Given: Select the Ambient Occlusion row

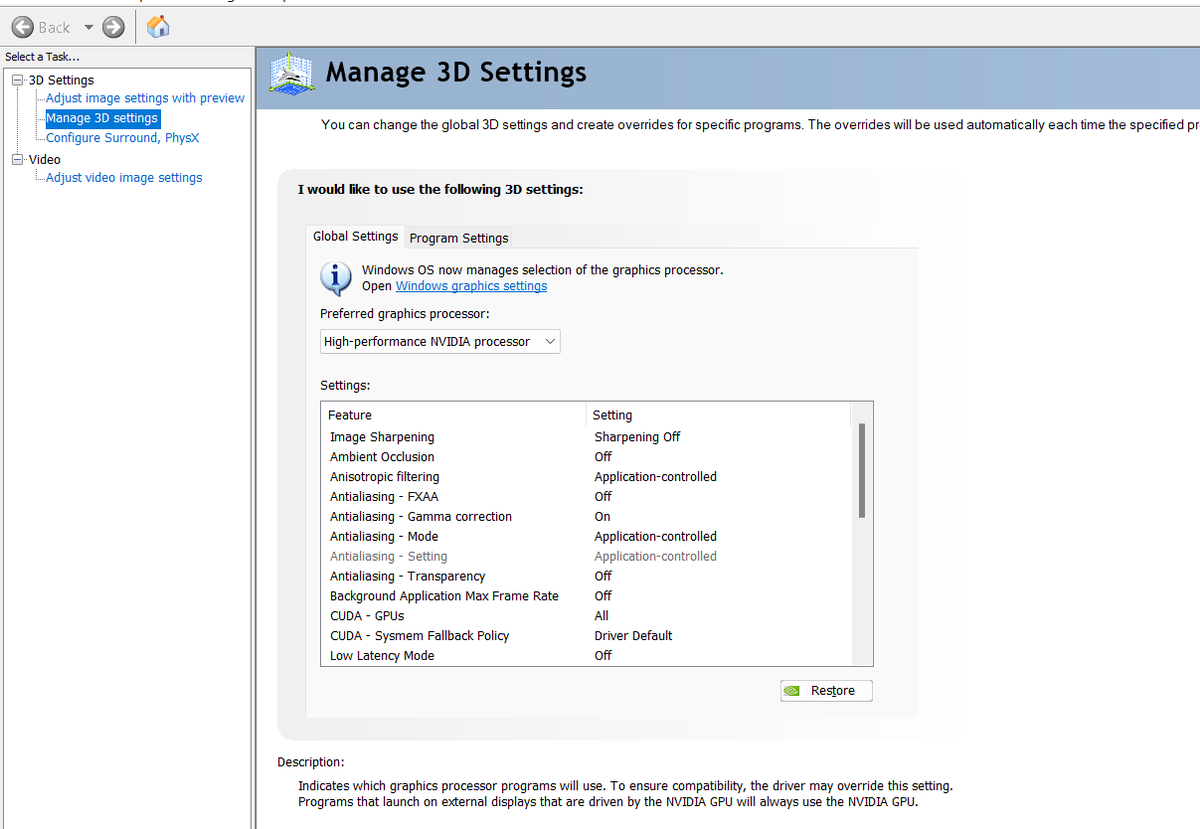Looking at the screenshot, I should coord(586,457).
